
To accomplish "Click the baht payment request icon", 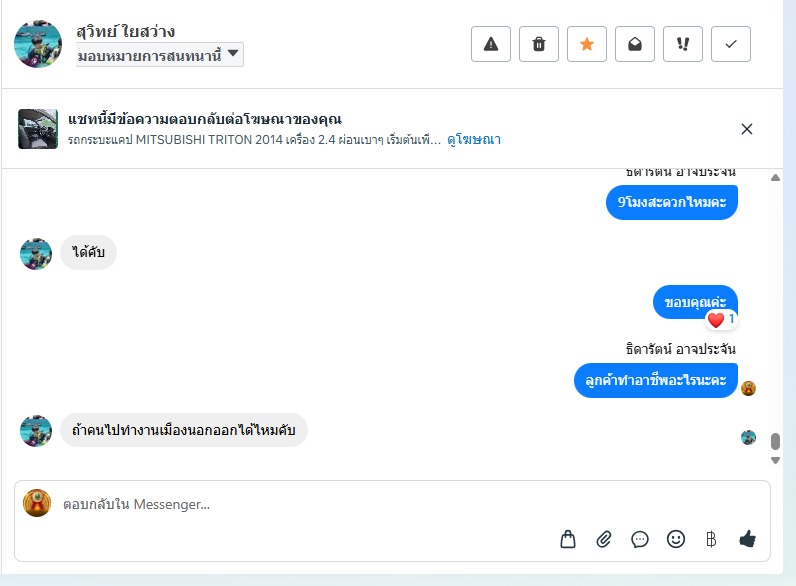I will pyautogui.click(x=711, y=540).
